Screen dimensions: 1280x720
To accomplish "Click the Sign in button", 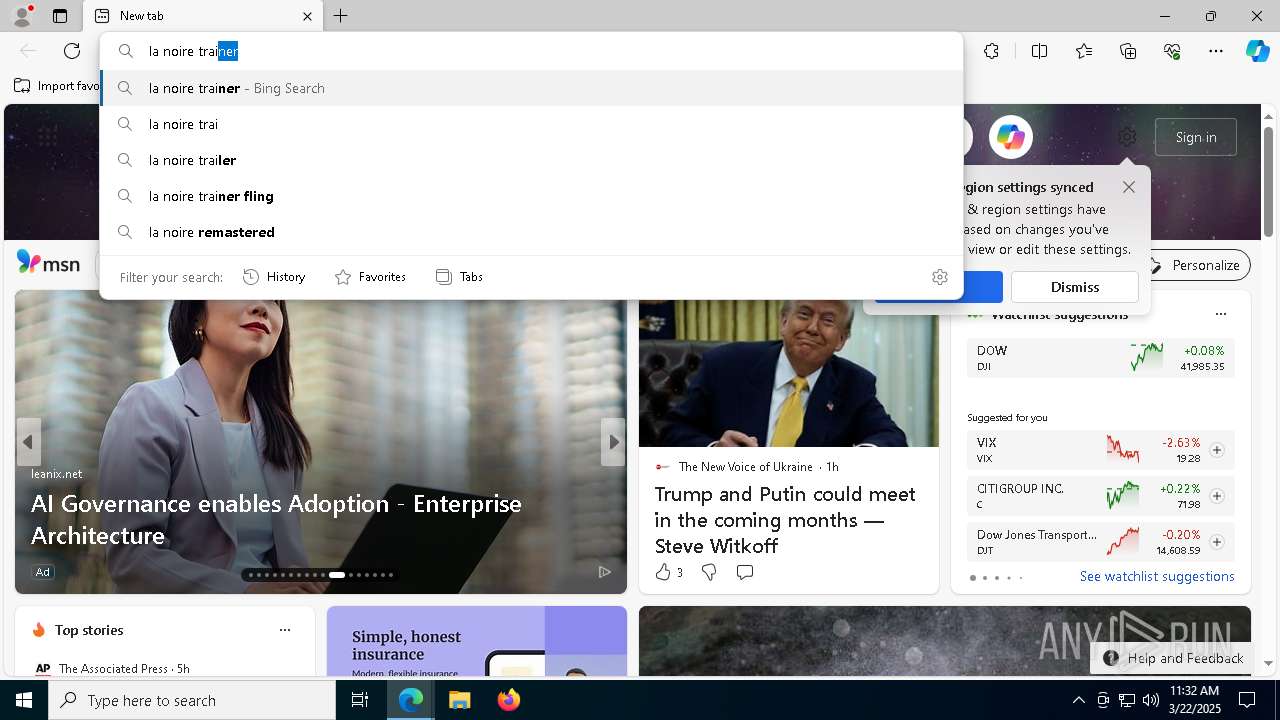I will (x=1196, y=137).
